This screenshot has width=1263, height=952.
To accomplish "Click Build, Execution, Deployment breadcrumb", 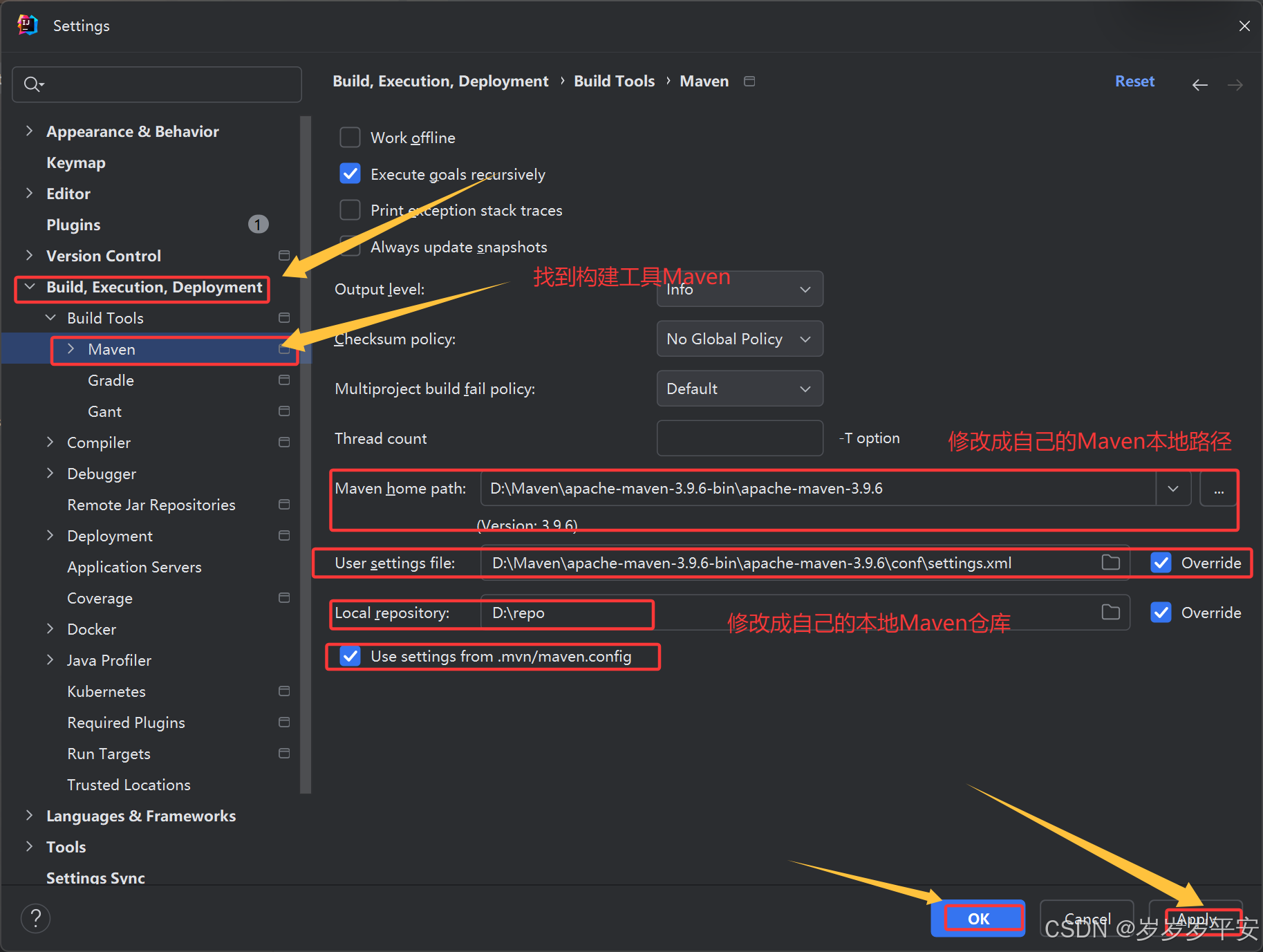I will tap(440, 82).
